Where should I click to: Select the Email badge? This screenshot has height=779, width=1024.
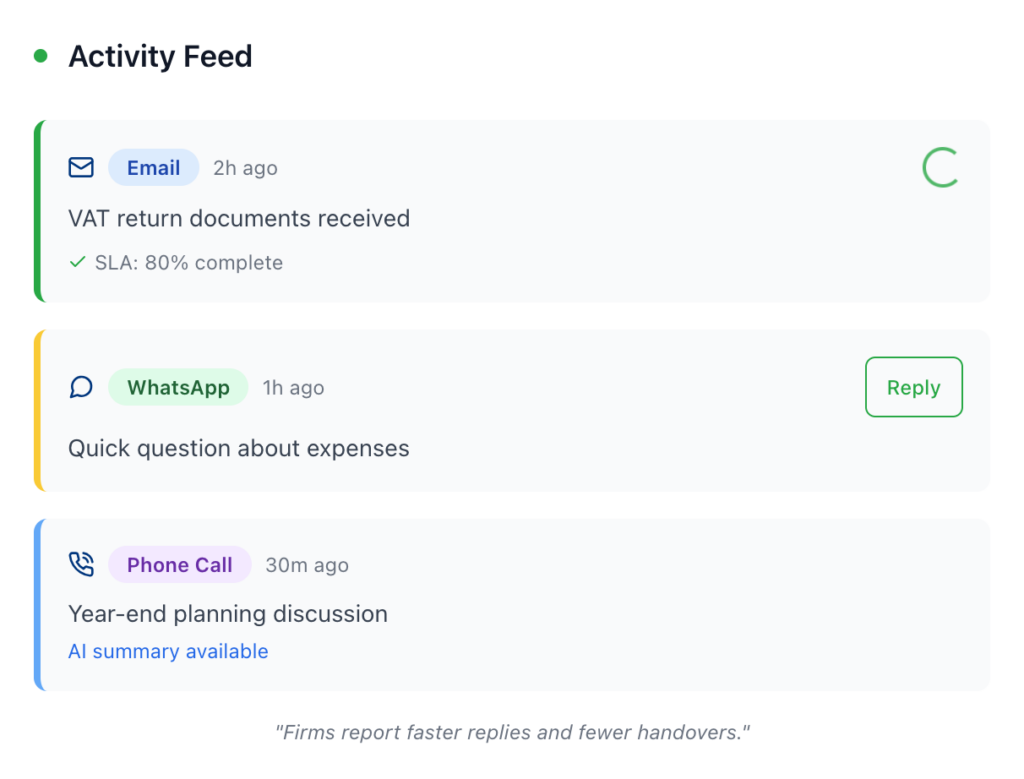(153, 168)
